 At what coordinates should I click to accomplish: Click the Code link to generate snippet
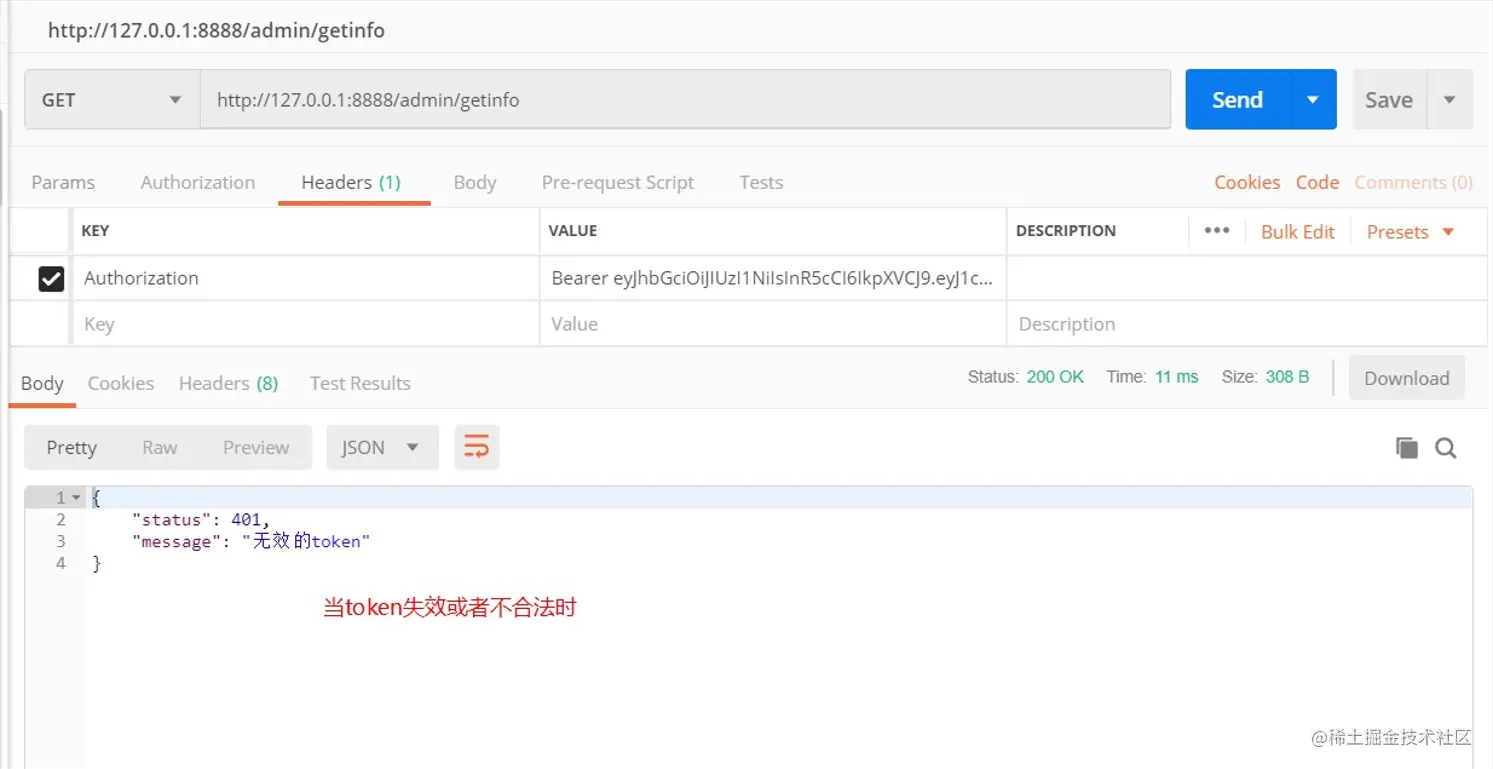click(1316, 182)
